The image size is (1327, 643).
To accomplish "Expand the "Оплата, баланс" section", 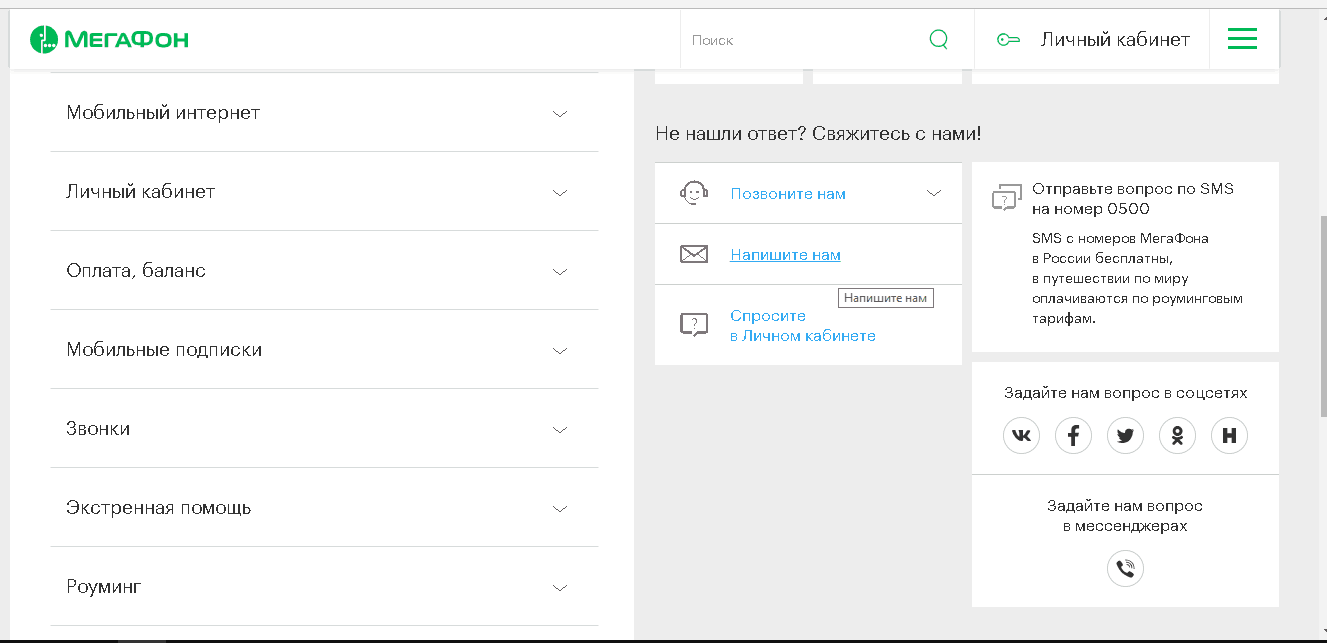I will click(559, 271).
